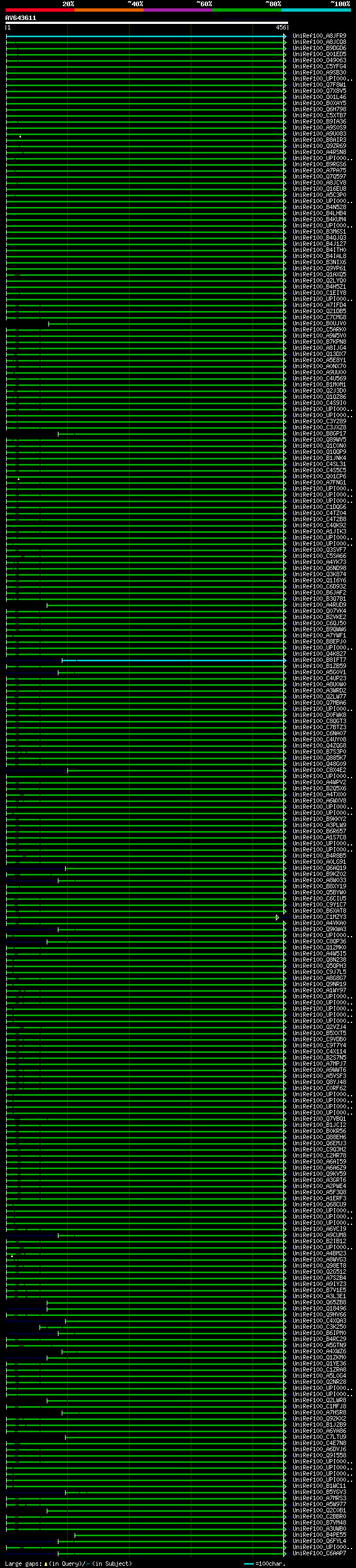Open hit UniRef100_Q01ED5
This screenshot has height=1568, width=356.
pos(319,54)
